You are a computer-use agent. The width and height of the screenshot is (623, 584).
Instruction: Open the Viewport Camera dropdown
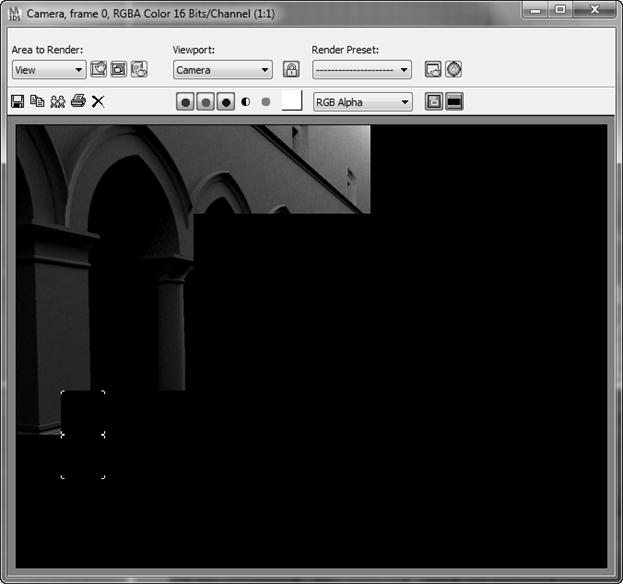pos(222,70)
